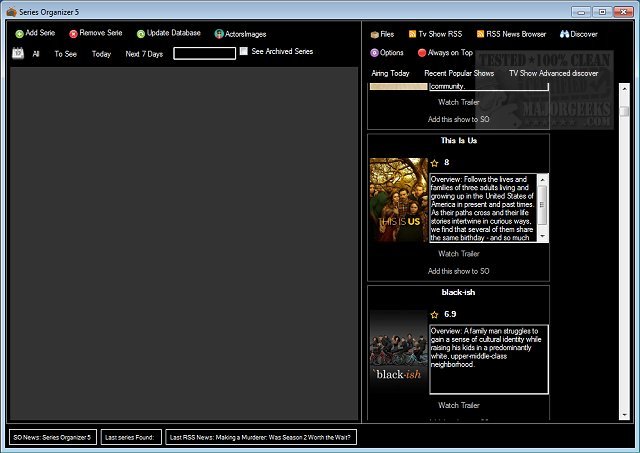Click the Remove Serie label

[x=101, y=33]
